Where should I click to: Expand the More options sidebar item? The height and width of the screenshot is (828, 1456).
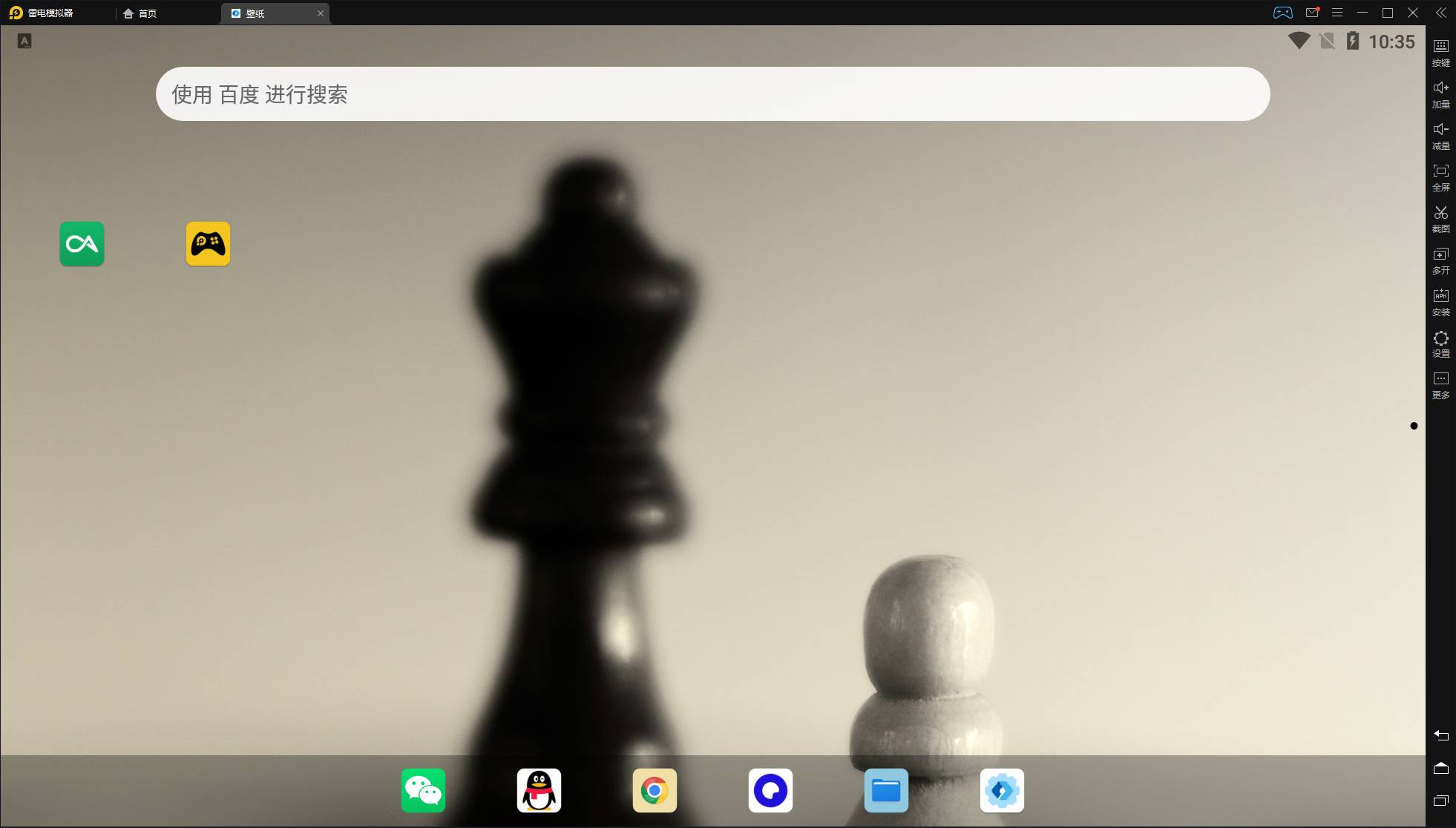pos(1440,385)
